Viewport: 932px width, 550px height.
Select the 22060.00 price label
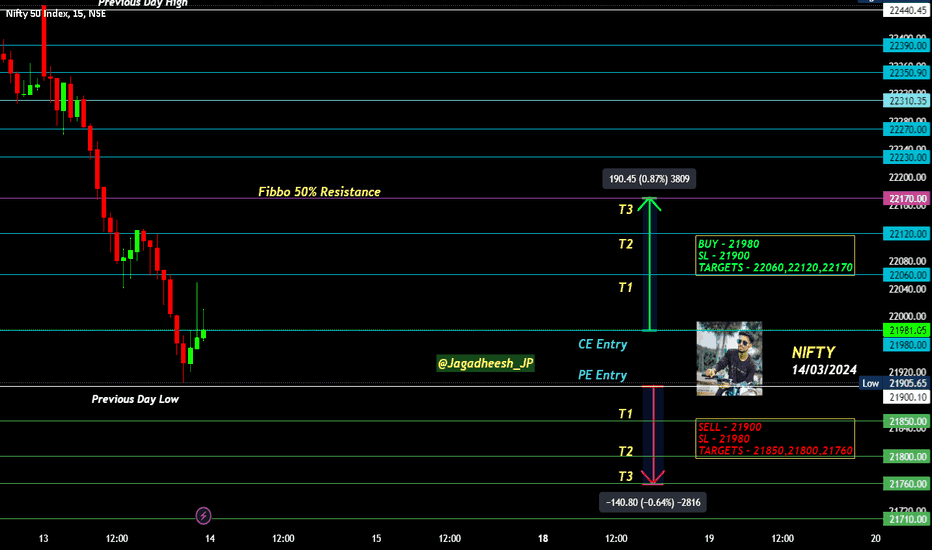point(906,275)
